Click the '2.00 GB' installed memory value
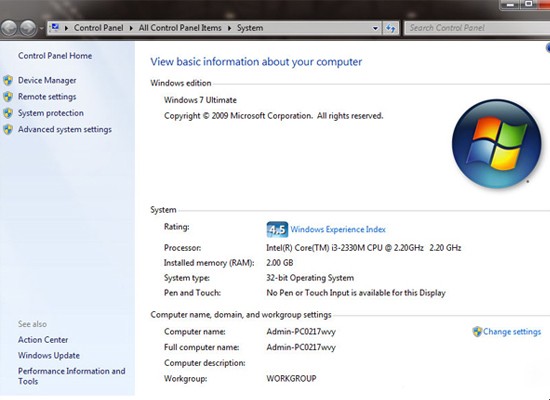Image resolution: width=550 pixels, height=400 pixels. click(x=280, y=263)
